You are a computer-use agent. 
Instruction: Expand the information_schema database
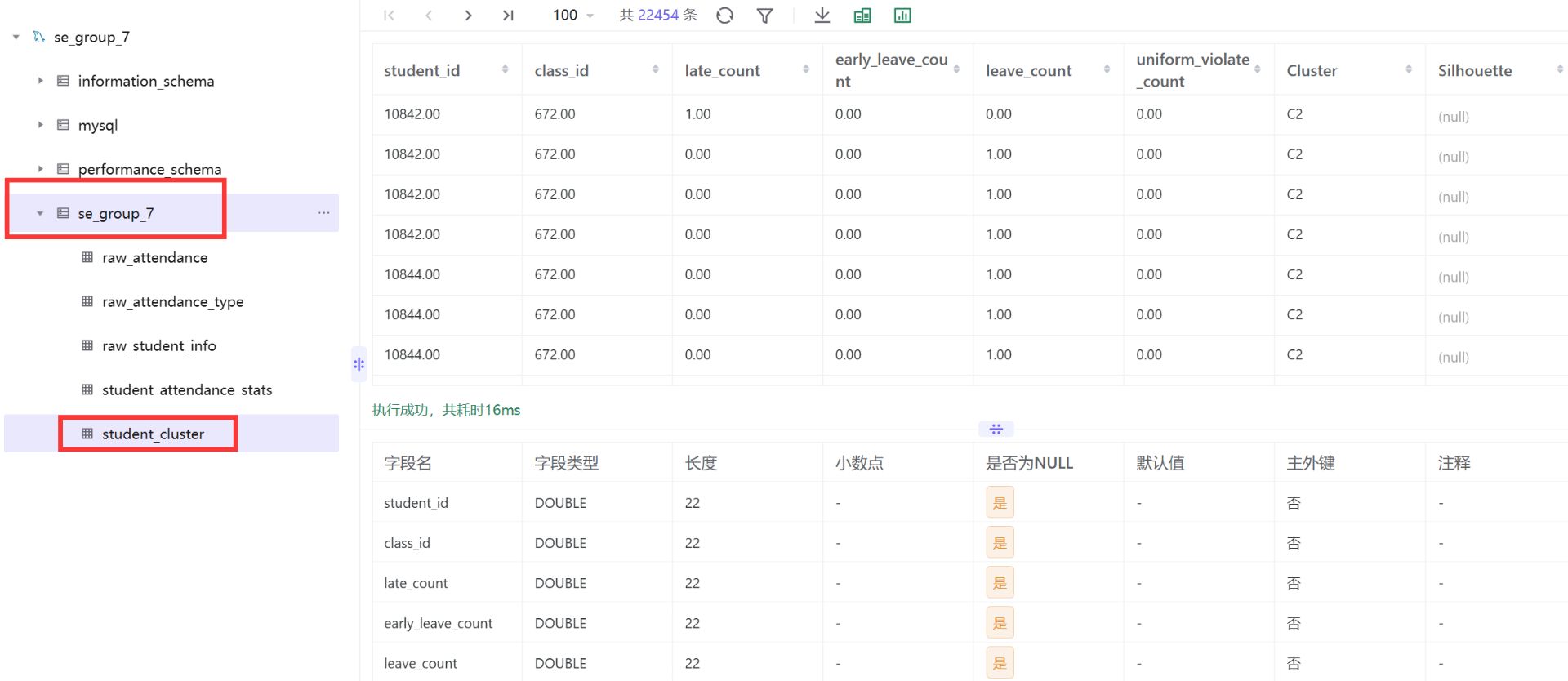pos(40,81)
